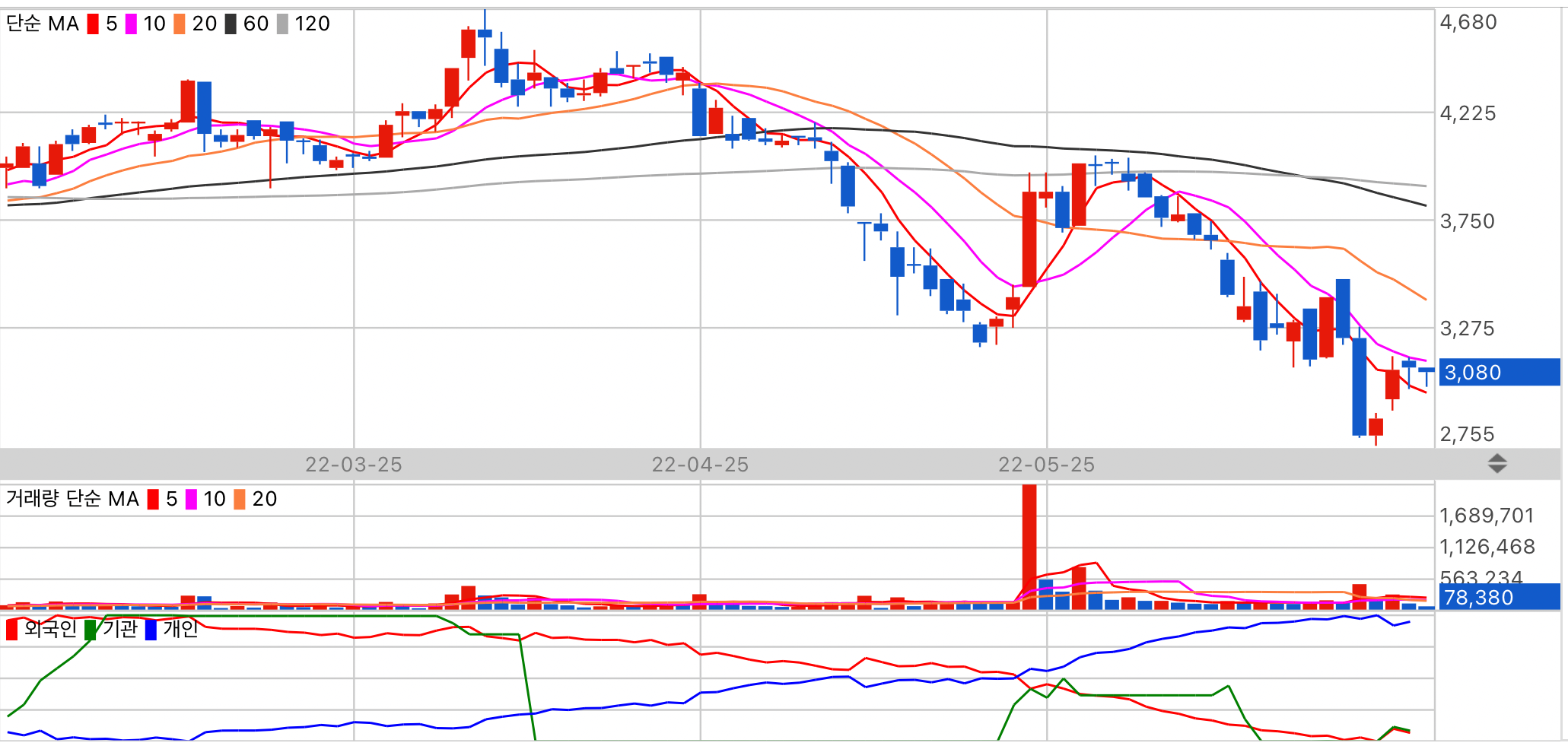Image resolution: width=1568 pixels, height=746 pixels.
Task: Click the panel resize up-down arrows icon
Action: click(x=1497, y=464)
